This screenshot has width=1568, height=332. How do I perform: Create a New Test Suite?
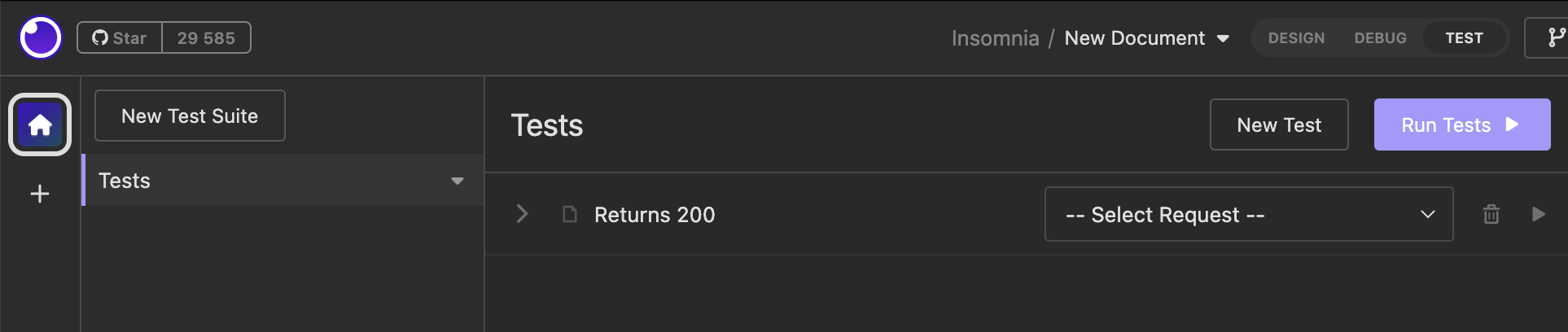[190, 116]
